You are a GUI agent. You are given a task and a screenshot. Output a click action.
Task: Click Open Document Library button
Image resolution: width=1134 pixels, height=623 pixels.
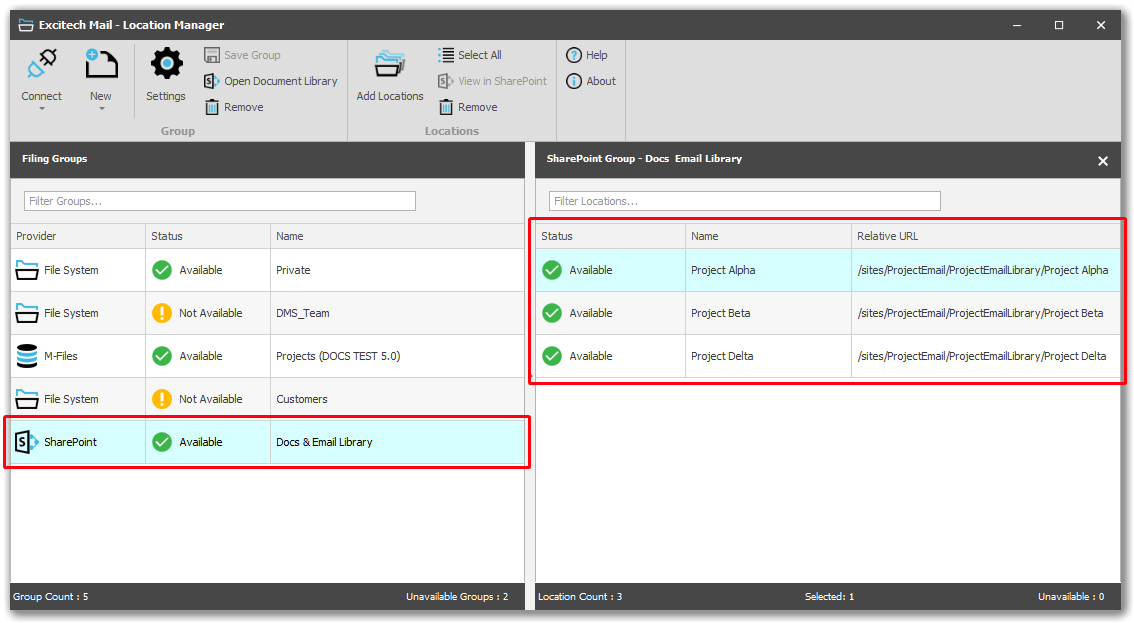(271, 81)
